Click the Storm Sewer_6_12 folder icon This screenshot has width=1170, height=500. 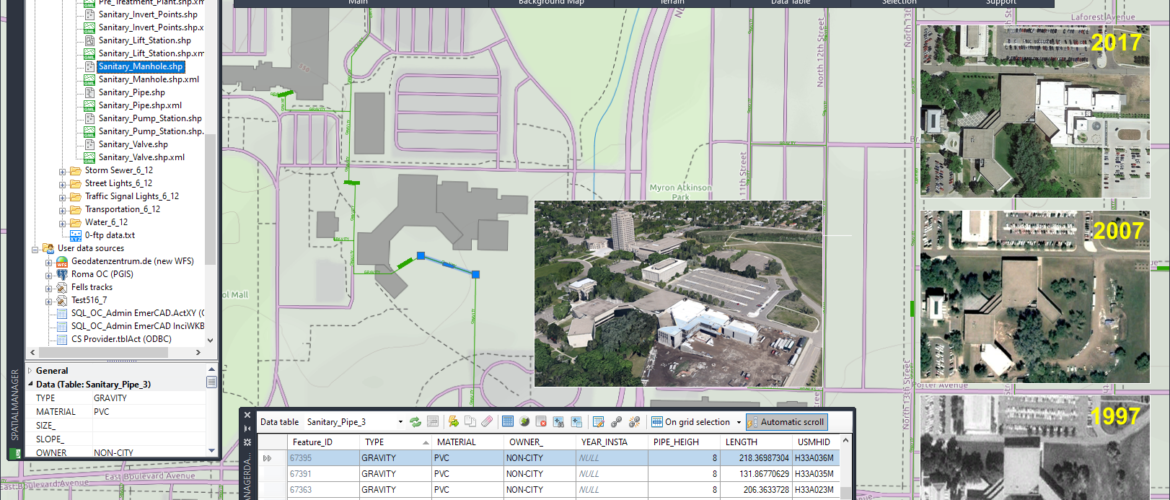(x=75, y=170)
